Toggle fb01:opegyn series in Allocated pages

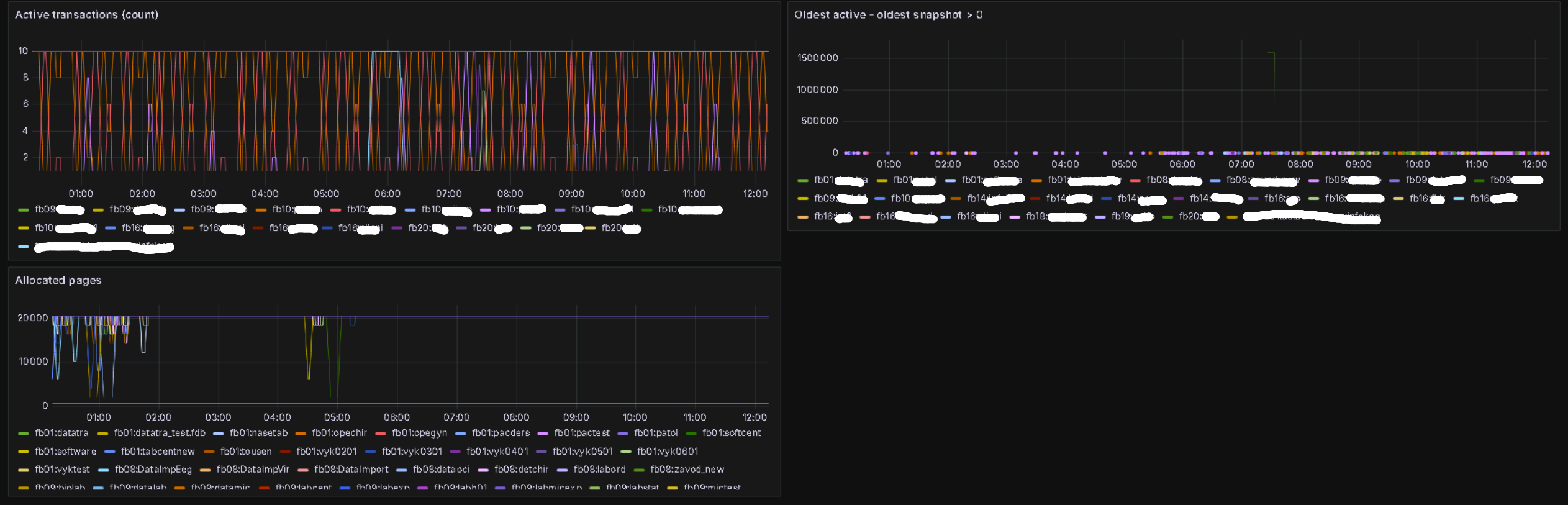419,433
